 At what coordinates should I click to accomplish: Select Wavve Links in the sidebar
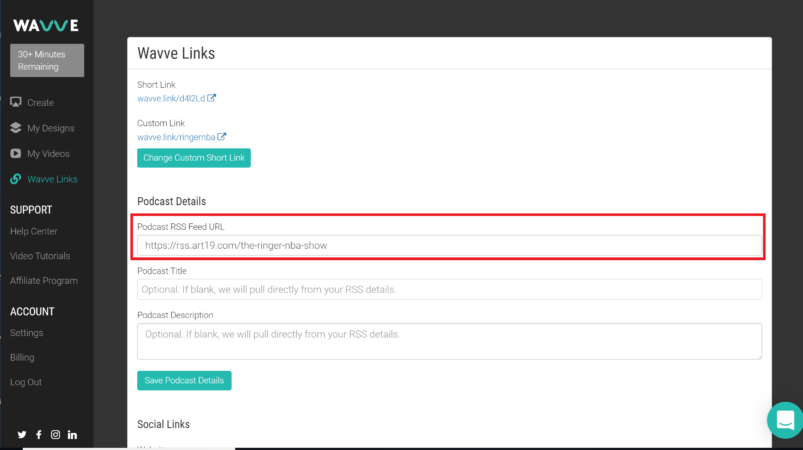tap(52, 180)
